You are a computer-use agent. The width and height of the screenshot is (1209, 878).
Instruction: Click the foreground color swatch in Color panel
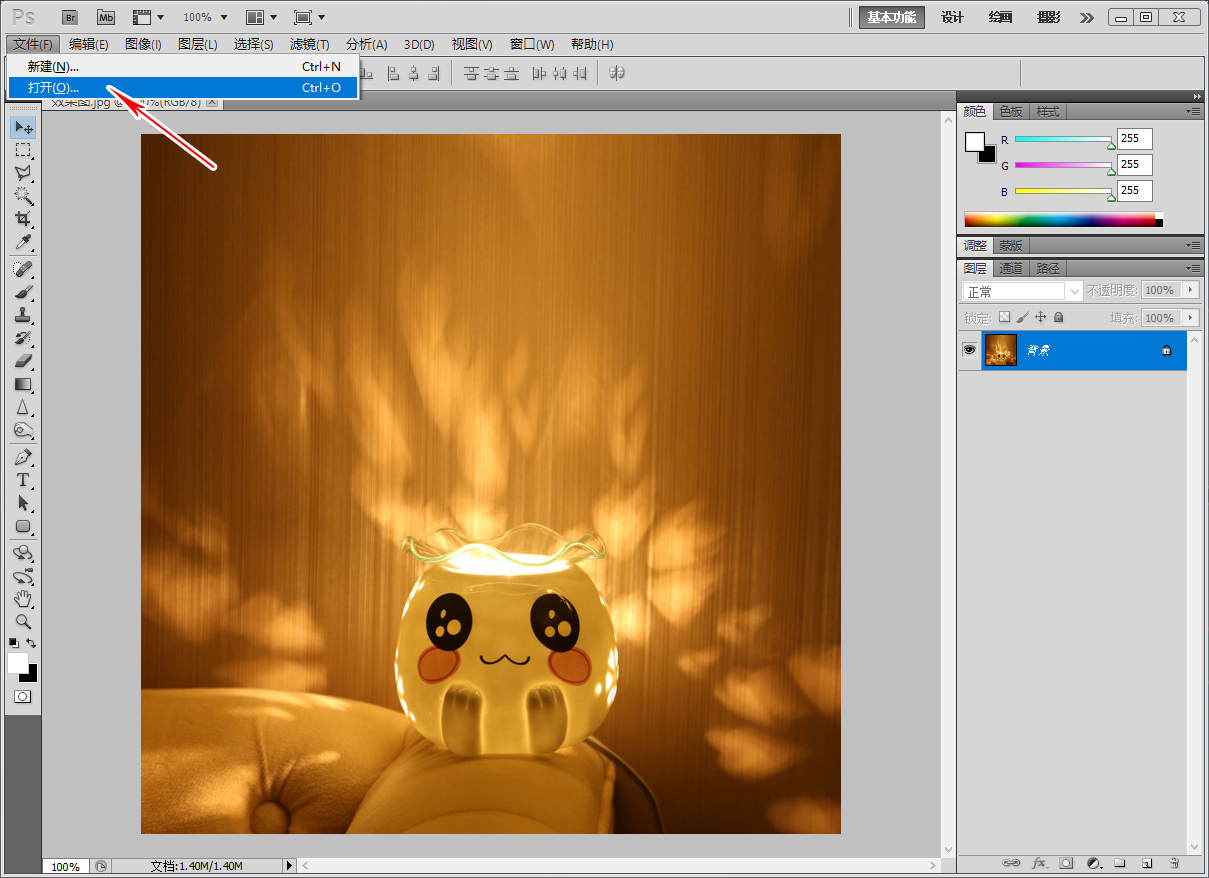tap(974, 142)
